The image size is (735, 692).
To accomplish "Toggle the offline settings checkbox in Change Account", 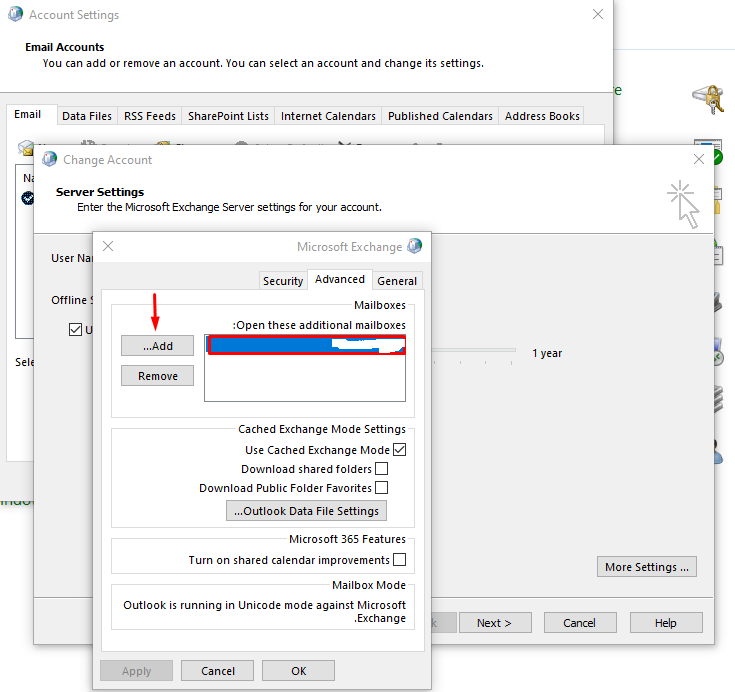I will tap(75, 330).
